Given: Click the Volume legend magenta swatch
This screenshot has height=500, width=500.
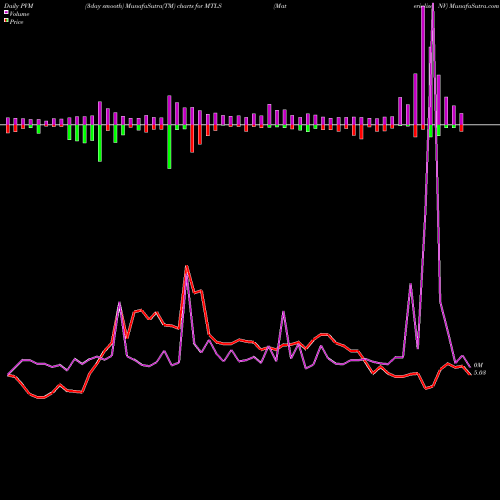Looking at the screenshot, I should (6, 12).
